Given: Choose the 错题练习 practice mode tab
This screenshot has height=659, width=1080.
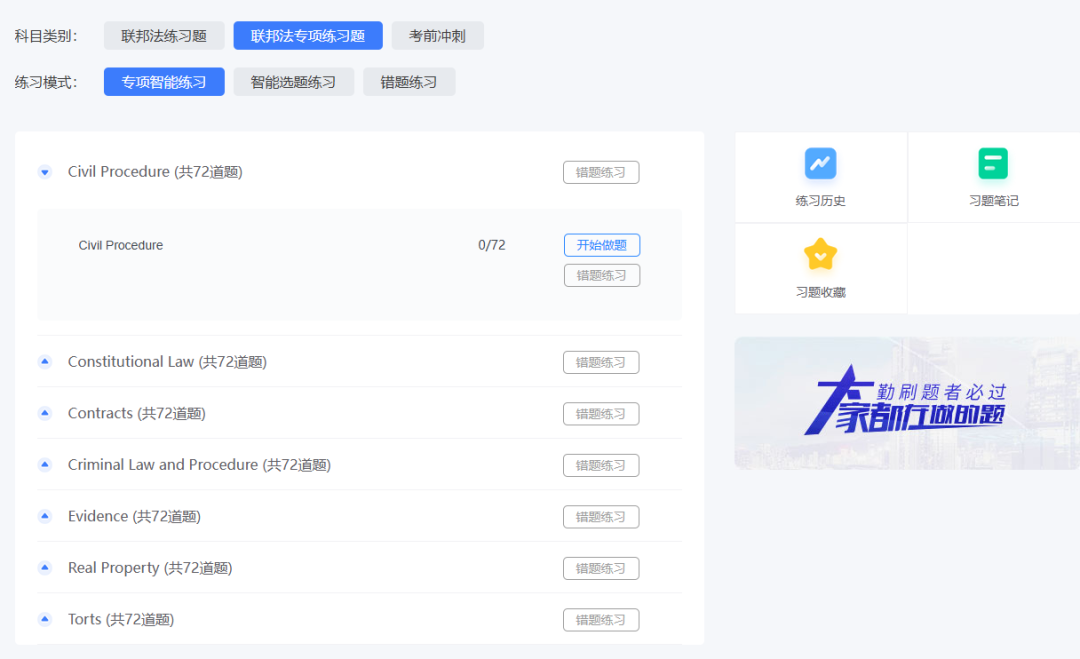Looking at the screenshot, I should pos(409,82).
